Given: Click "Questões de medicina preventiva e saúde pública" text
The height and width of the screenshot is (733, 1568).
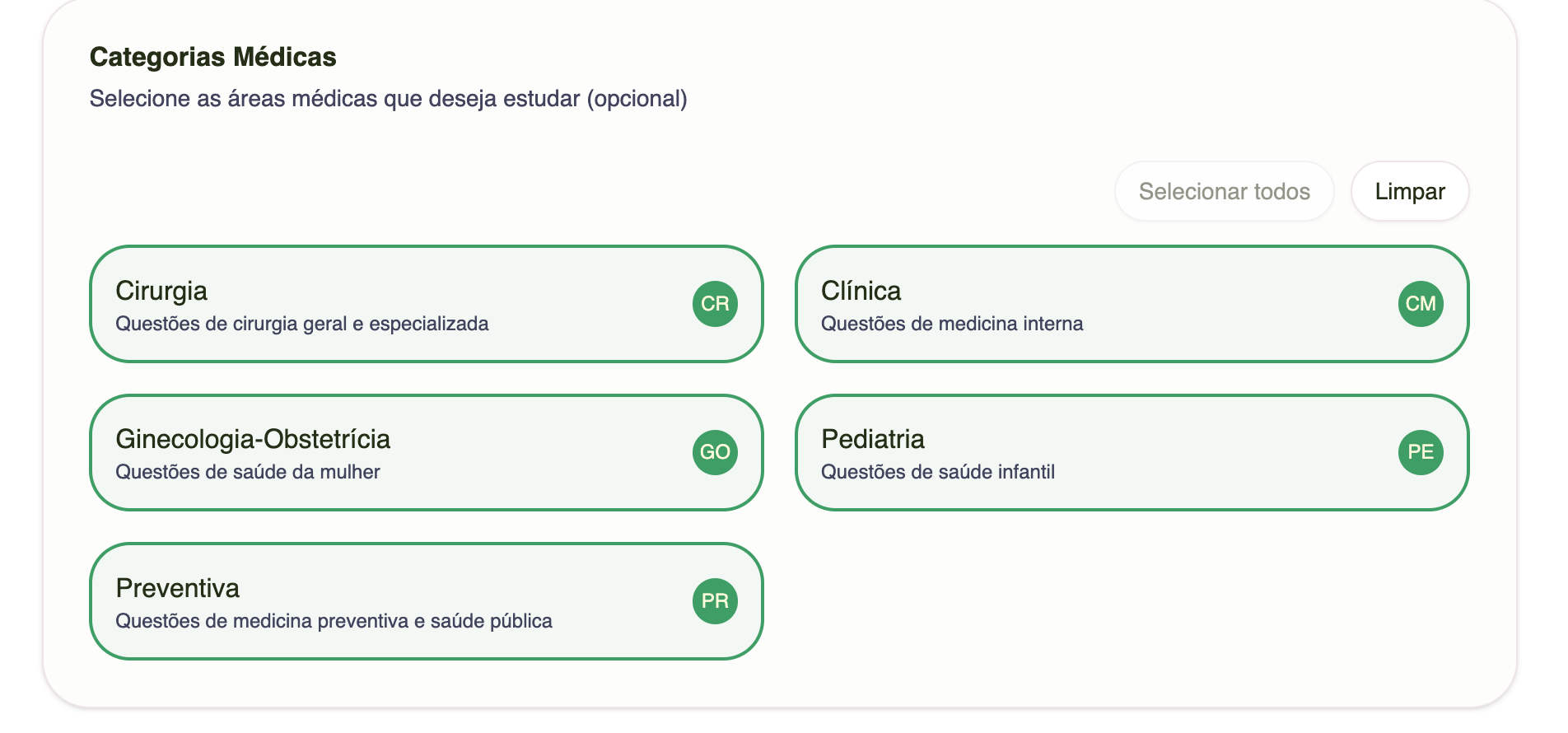Looking at the screenshot, I should (x=334, y=621).
